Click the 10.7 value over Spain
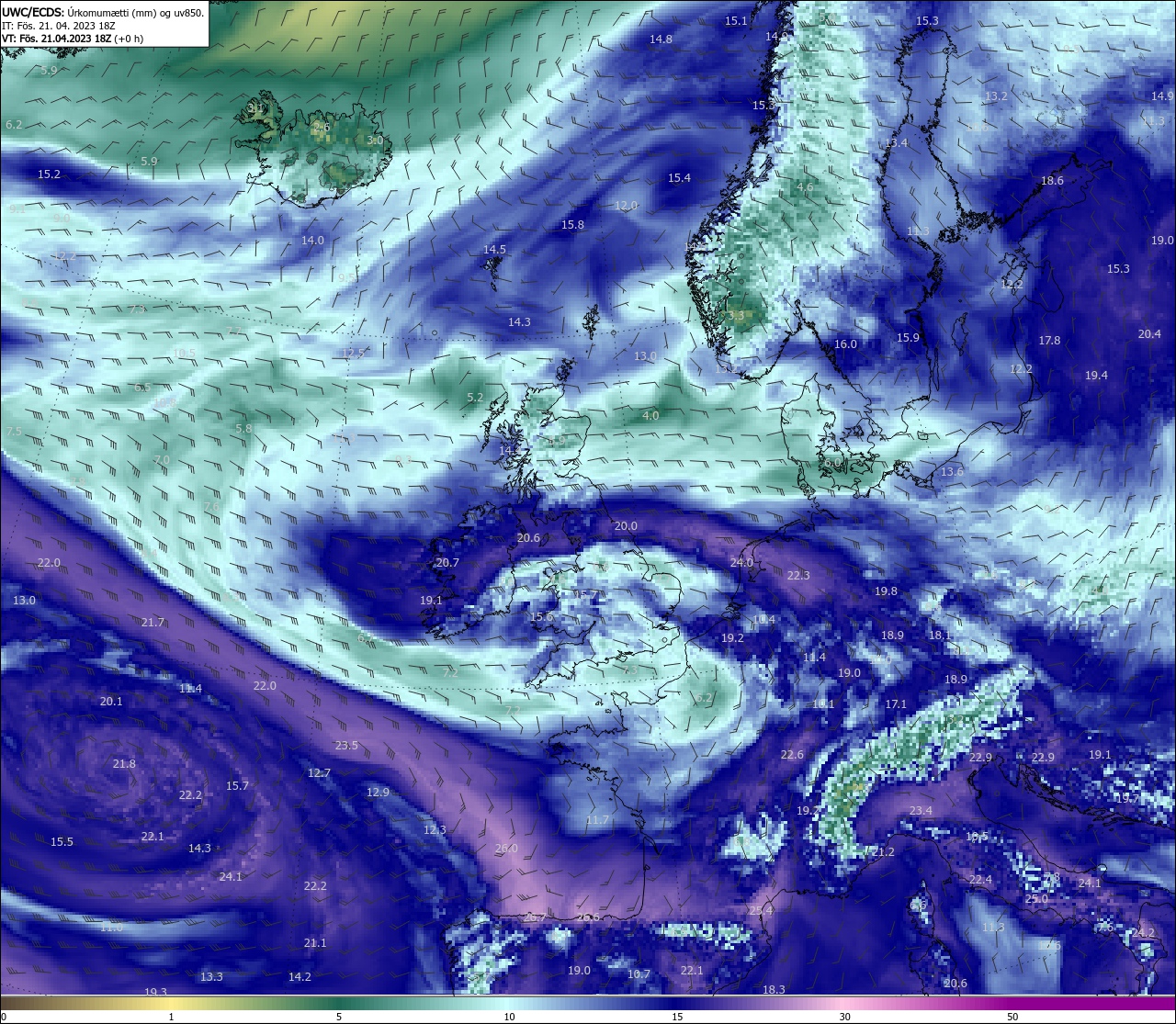The image size is (1176, 1024). pos(639,974)
